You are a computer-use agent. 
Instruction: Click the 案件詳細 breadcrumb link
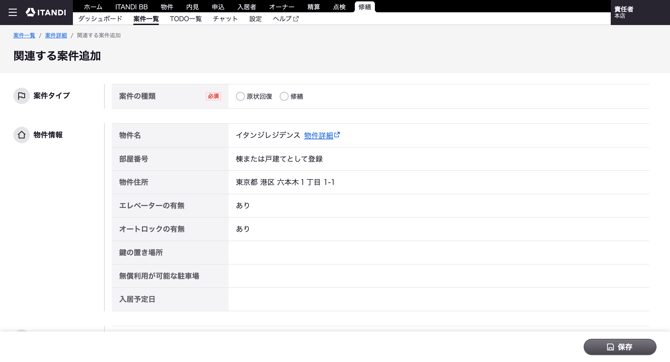point(56,35)
